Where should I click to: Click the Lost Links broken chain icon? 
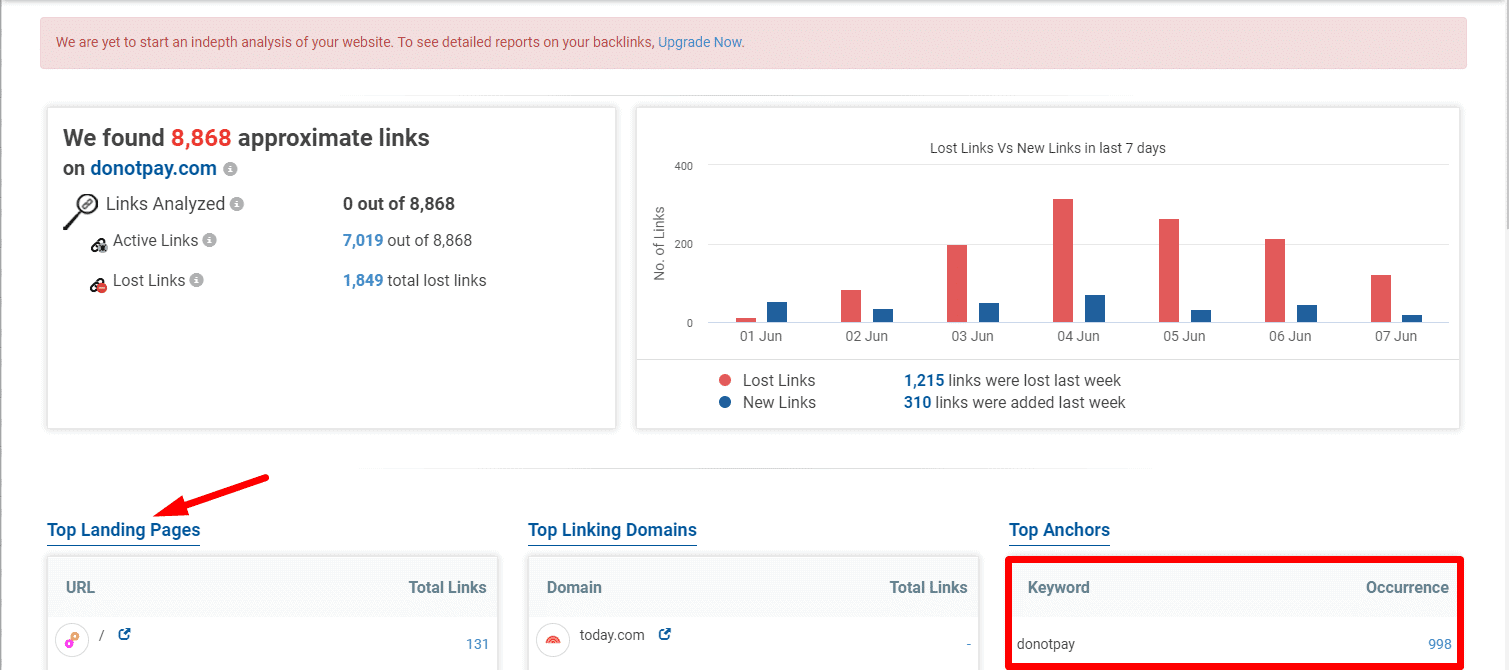click(x=98, y=285)
